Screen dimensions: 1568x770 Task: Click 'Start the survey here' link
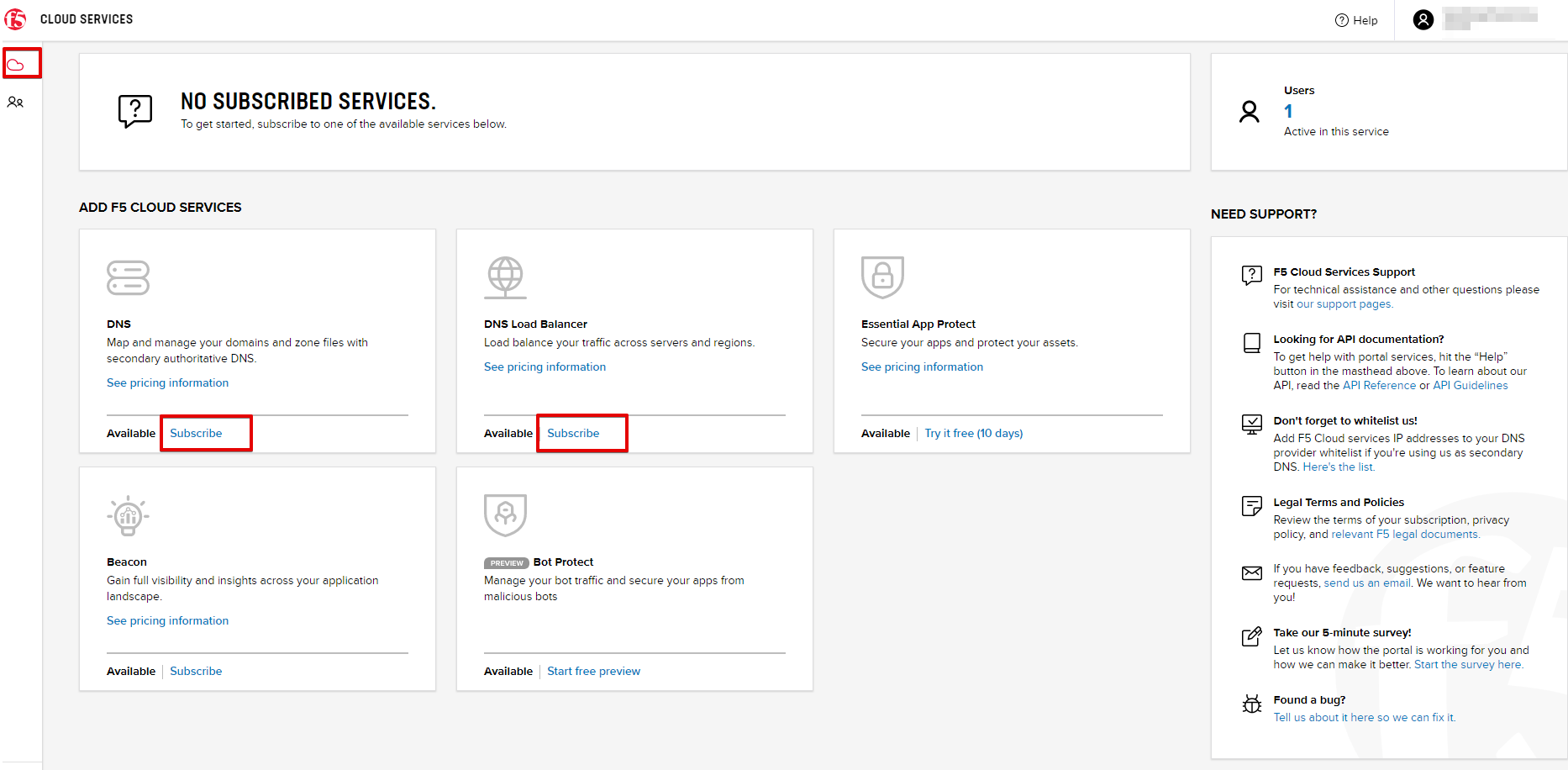point(1468,664)
